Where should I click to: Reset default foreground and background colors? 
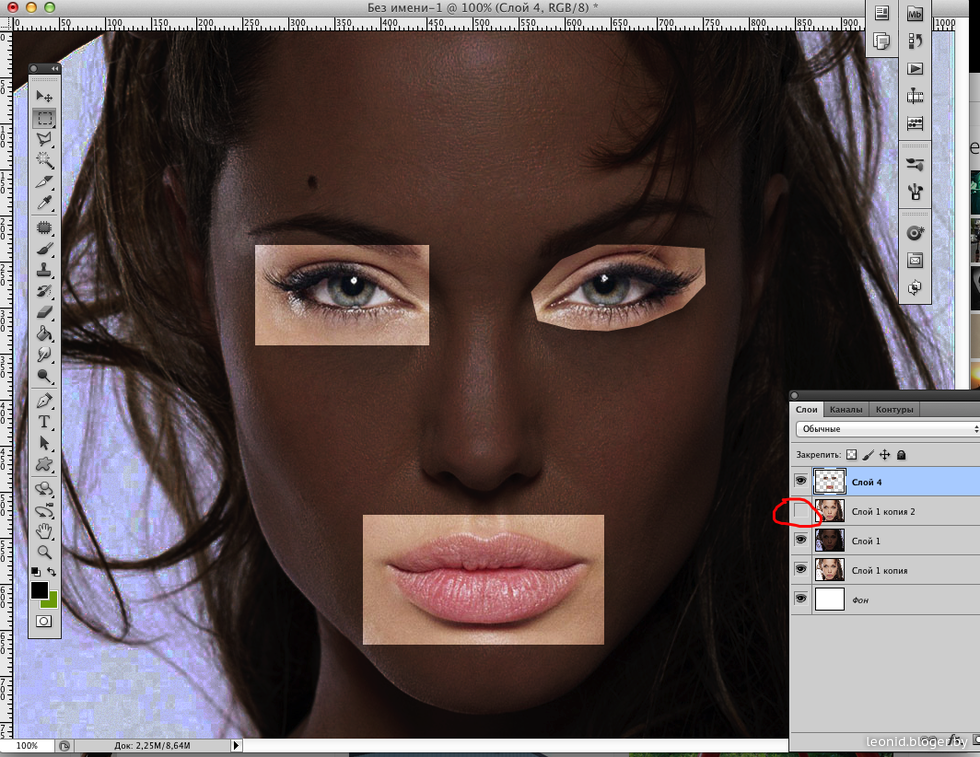(x=36, y=572)
